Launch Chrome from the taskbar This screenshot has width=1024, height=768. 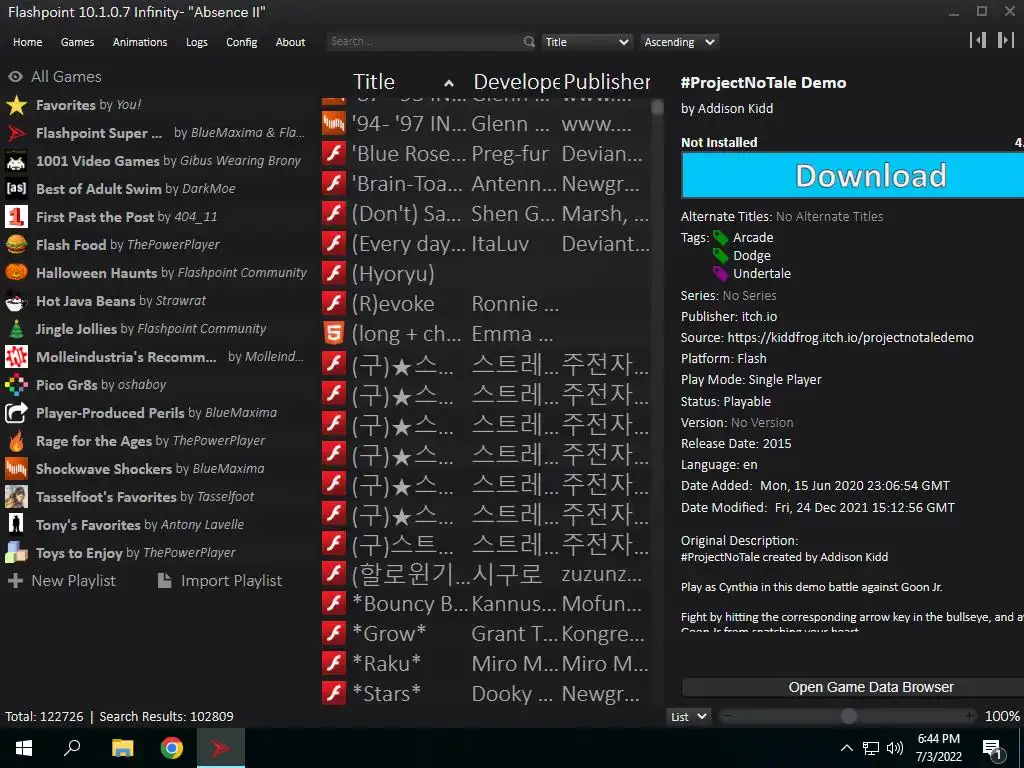coord(172,748)
